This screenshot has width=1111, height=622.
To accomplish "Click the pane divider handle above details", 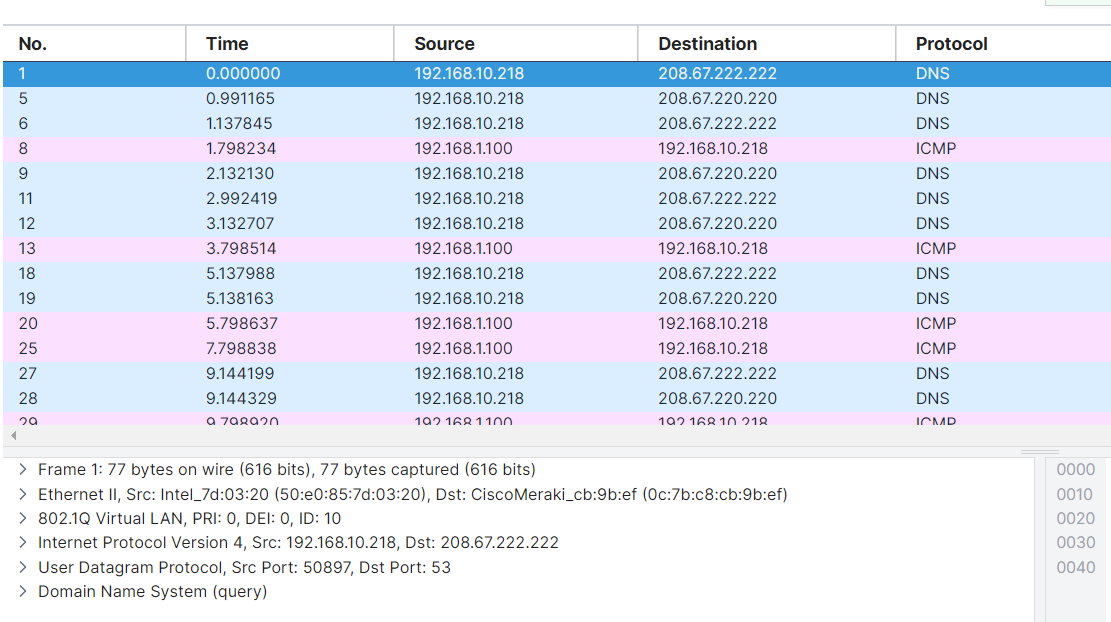I will (1041, 449).
